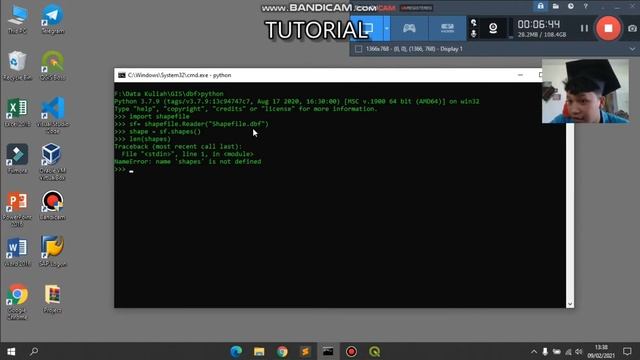Click the system tray microphone icon
Viewport: 640px width, 360px height.
click(545, 351)
